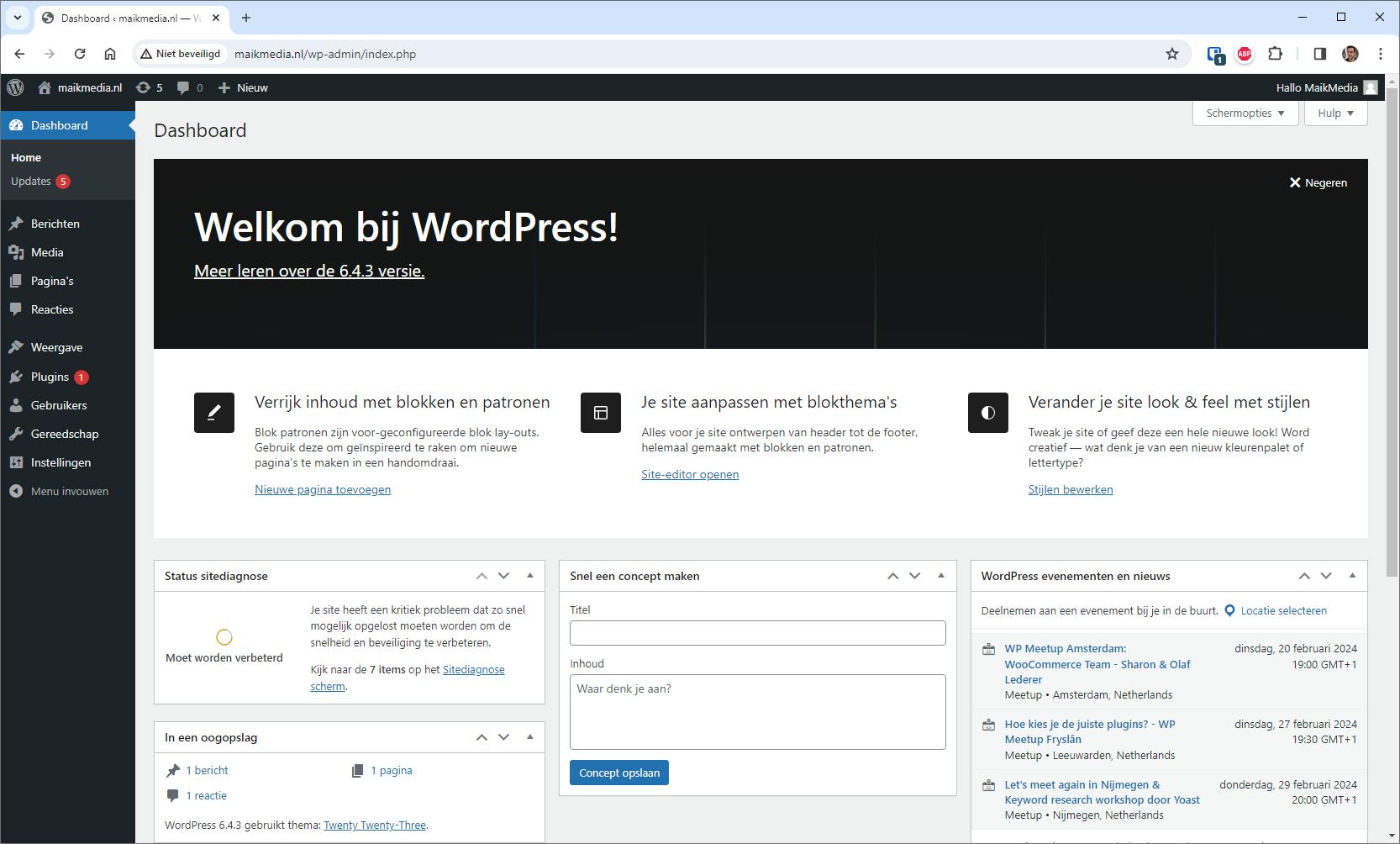Collapse the Status sitediagnose panel
The width and height of the screenshot is (1400, 844).
529,576
